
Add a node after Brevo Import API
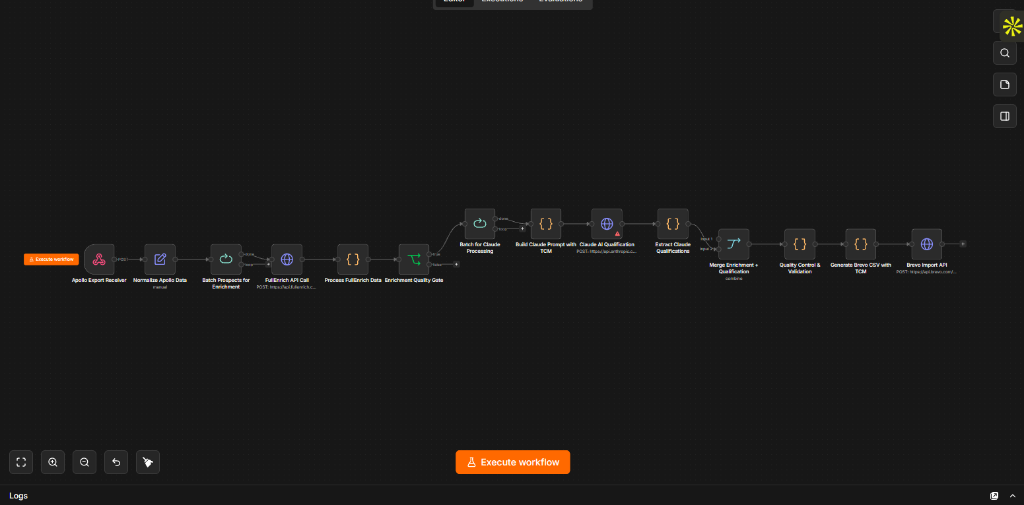pos(963,244)
